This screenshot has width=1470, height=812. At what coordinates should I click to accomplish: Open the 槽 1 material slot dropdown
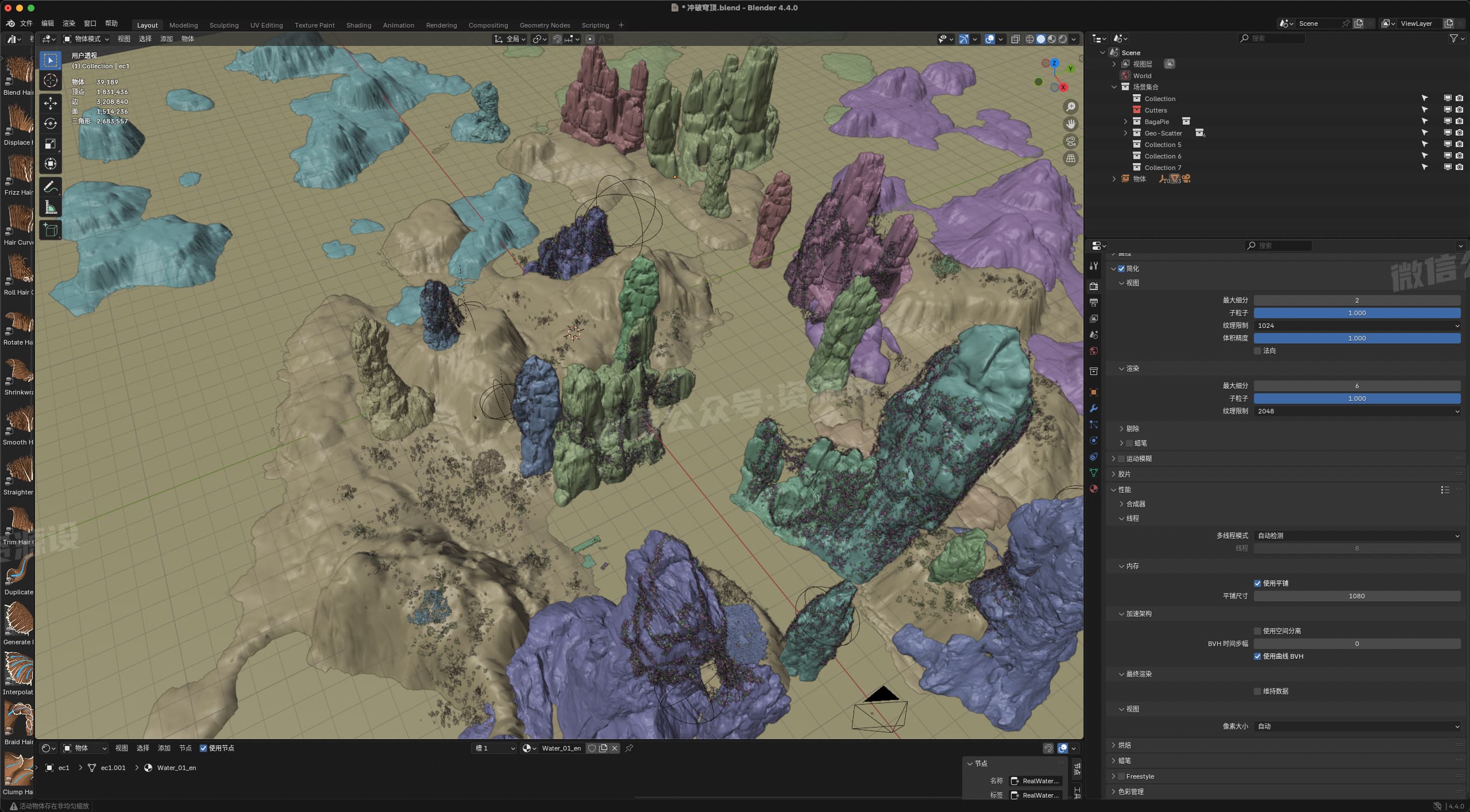click(x=494, y=748)
